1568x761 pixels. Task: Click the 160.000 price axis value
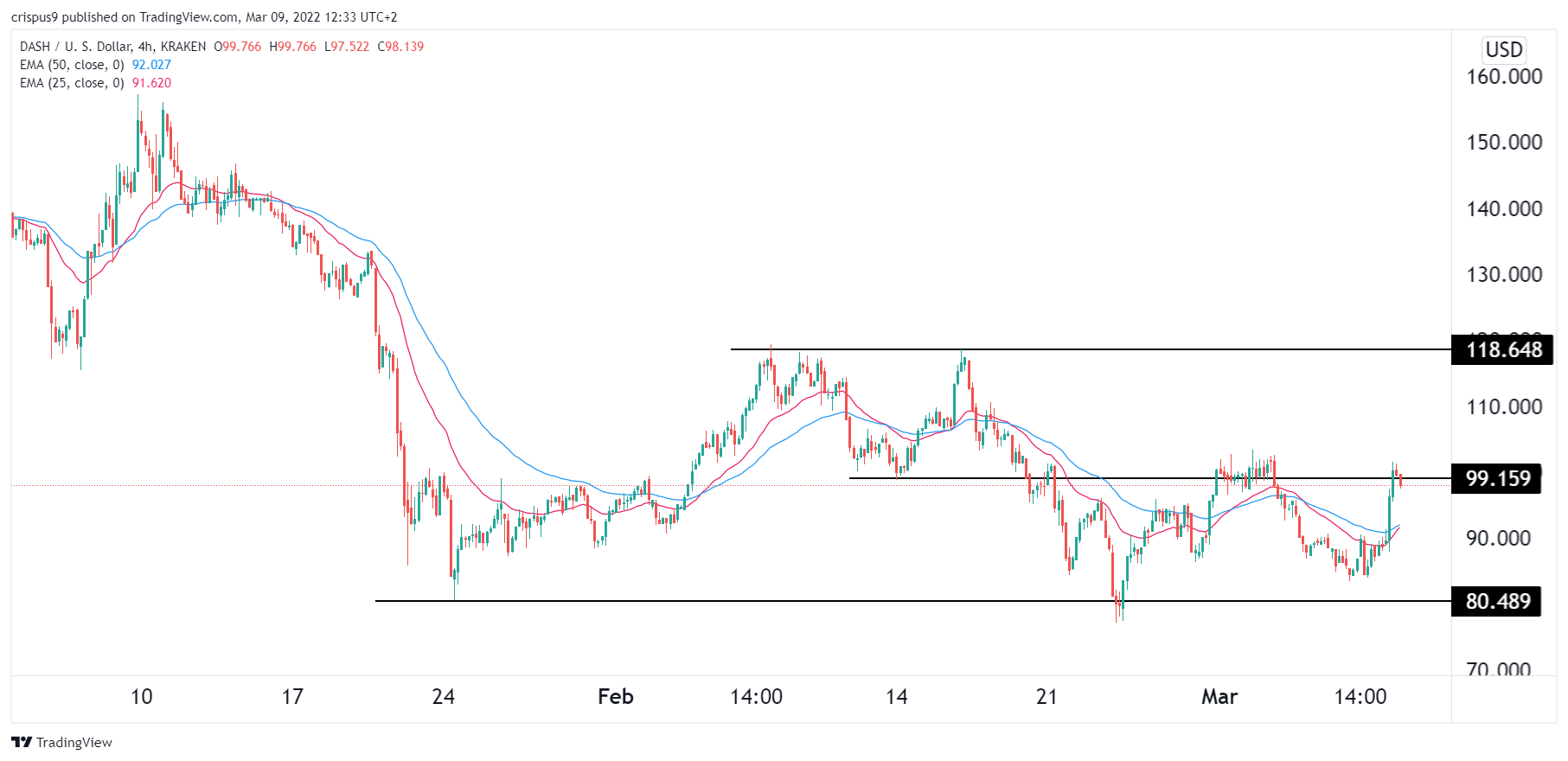(1504, 76)
